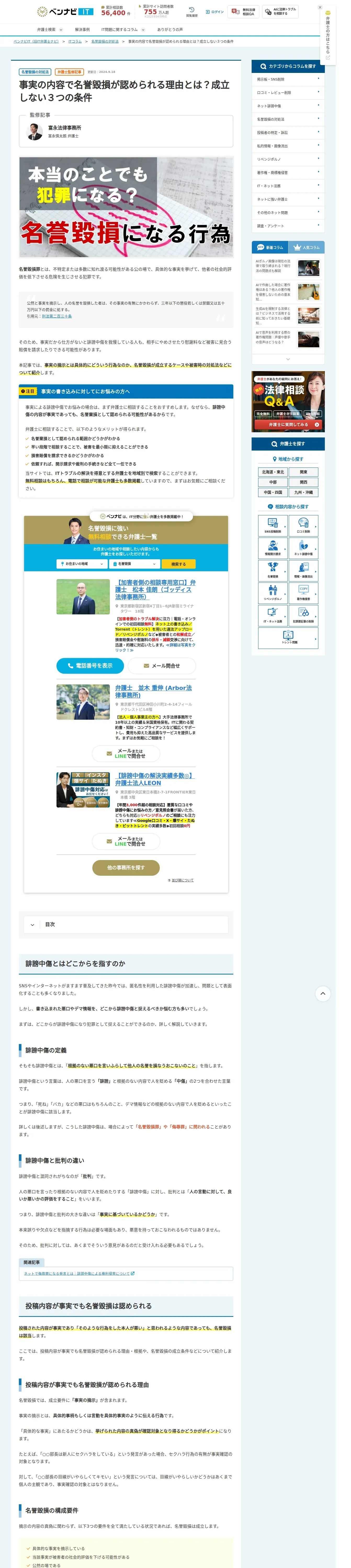The width and height of the screenshot is (351, 1568).
Task: Open ネット誹謗中傷 category row in sidebar list
Action: coord(288,106)
